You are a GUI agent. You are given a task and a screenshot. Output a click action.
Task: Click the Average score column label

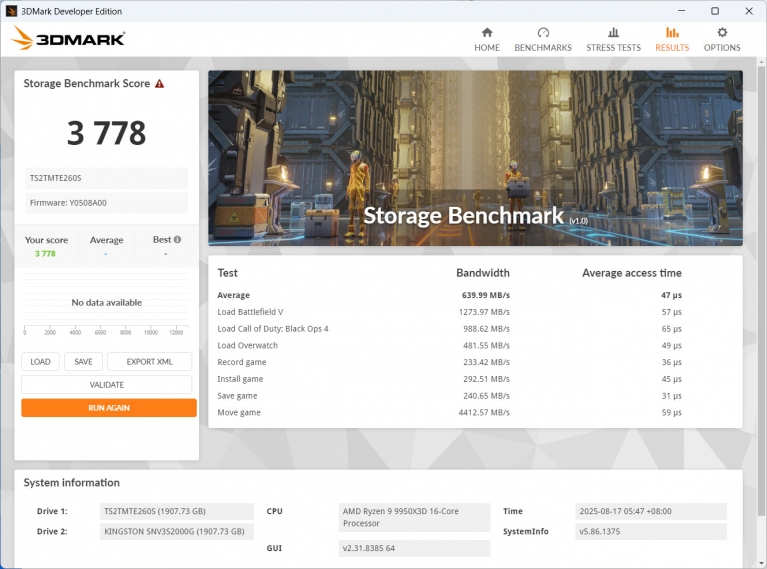coord(107,240)
